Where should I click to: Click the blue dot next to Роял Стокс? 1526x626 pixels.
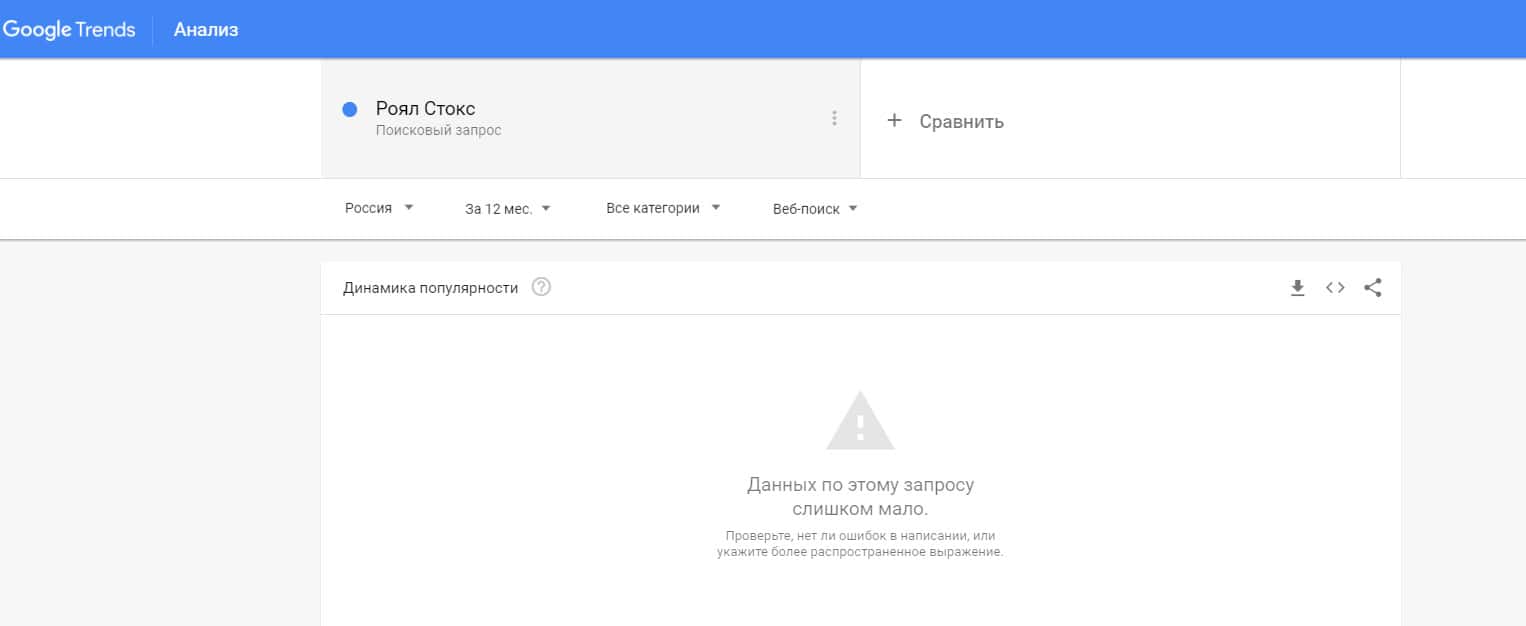pyautogui.click(x=350, y=110)
